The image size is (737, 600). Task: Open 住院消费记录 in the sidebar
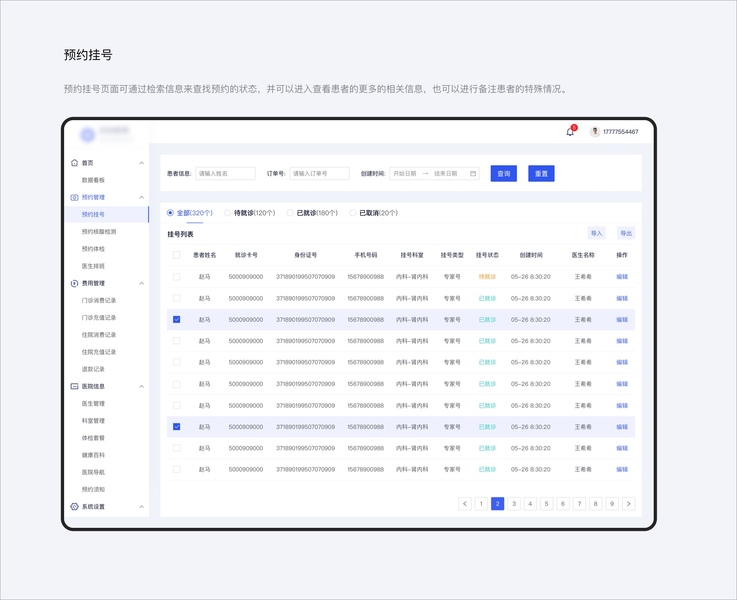(99, 335)
